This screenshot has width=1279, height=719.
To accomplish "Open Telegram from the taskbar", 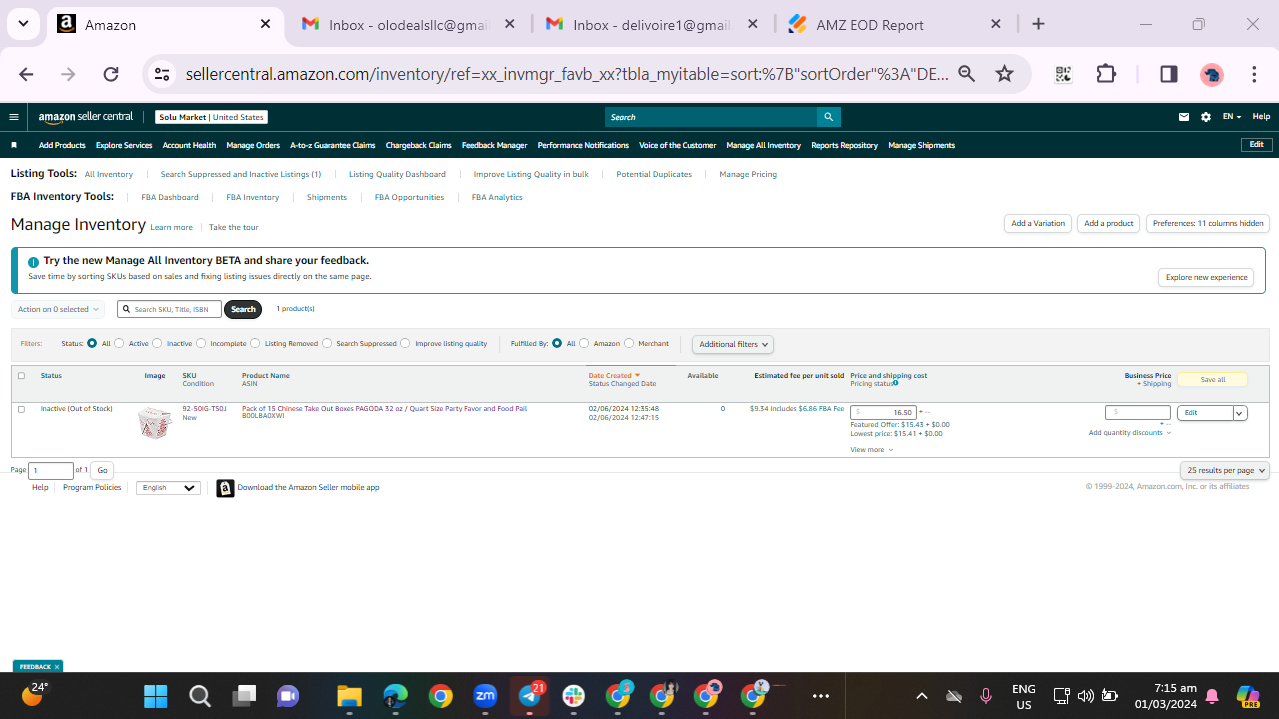I will tap(530, 696).
